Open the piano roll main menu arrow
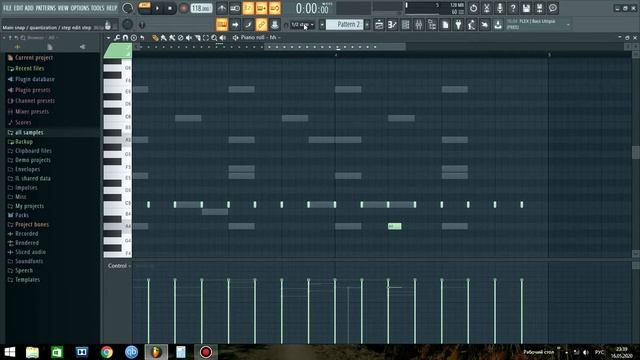The width and height of the screenshot is (640, 360). point(109,38)
